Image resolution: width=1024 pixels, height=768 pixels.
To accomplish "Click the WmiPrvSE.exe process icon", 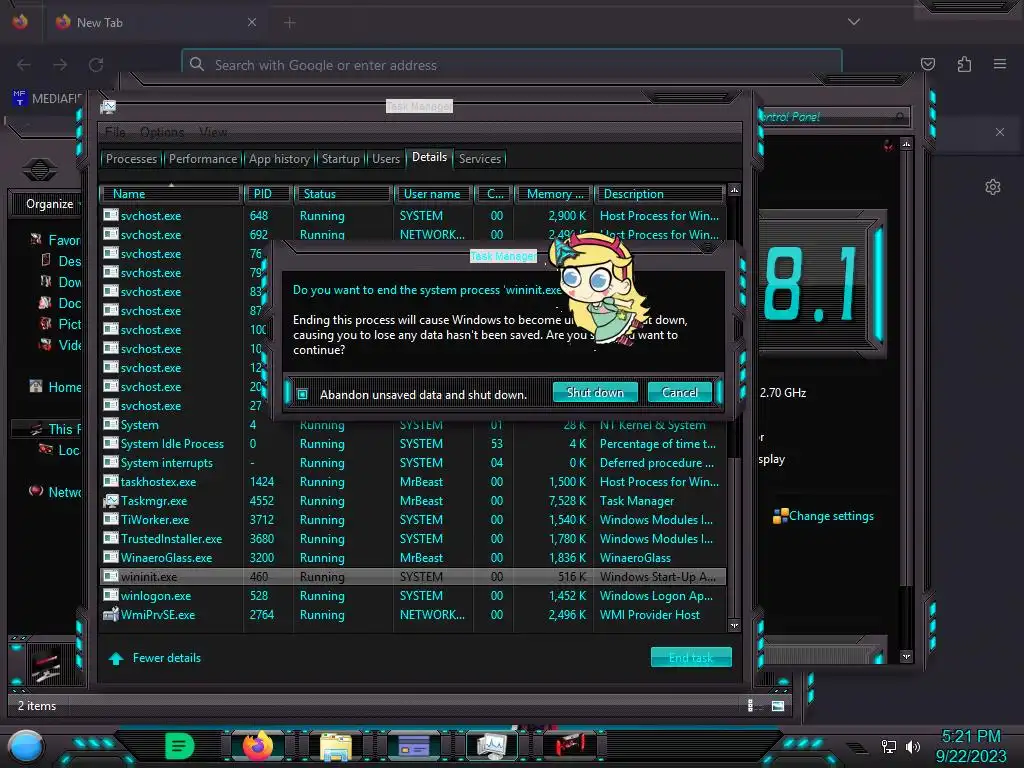I will 110,615.
